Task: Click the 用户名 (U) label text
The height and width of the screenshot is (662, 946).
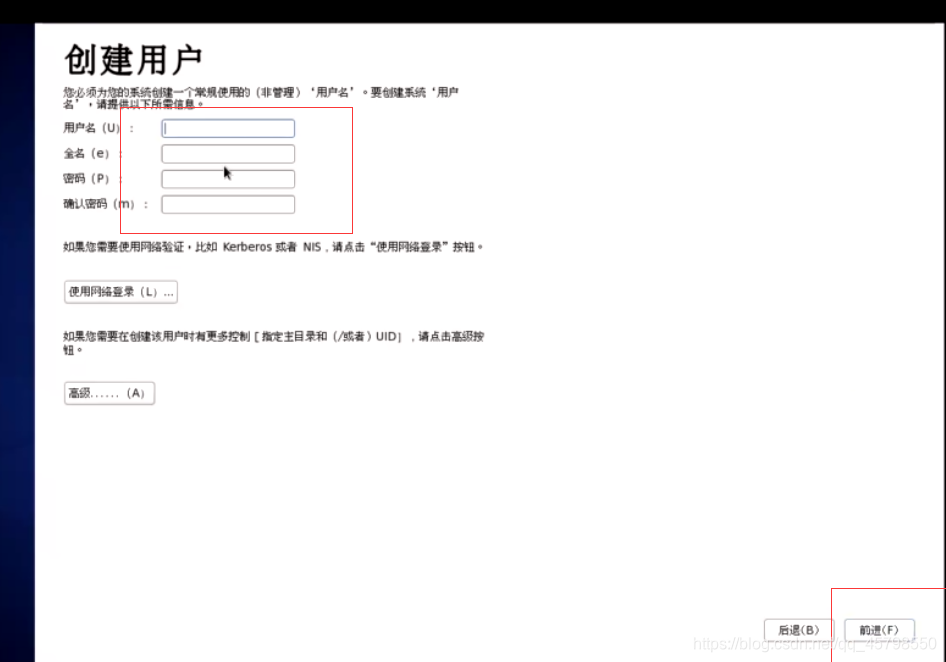Action: (x=99, y=128)
